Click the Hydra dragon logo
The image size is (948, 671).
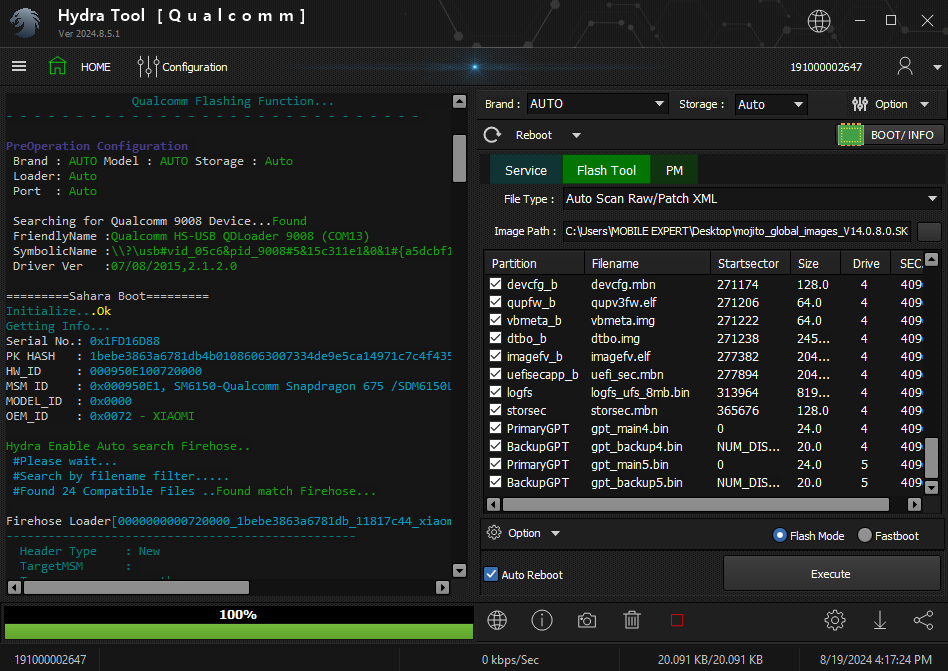pyautogui.click(x=25, y=22)
